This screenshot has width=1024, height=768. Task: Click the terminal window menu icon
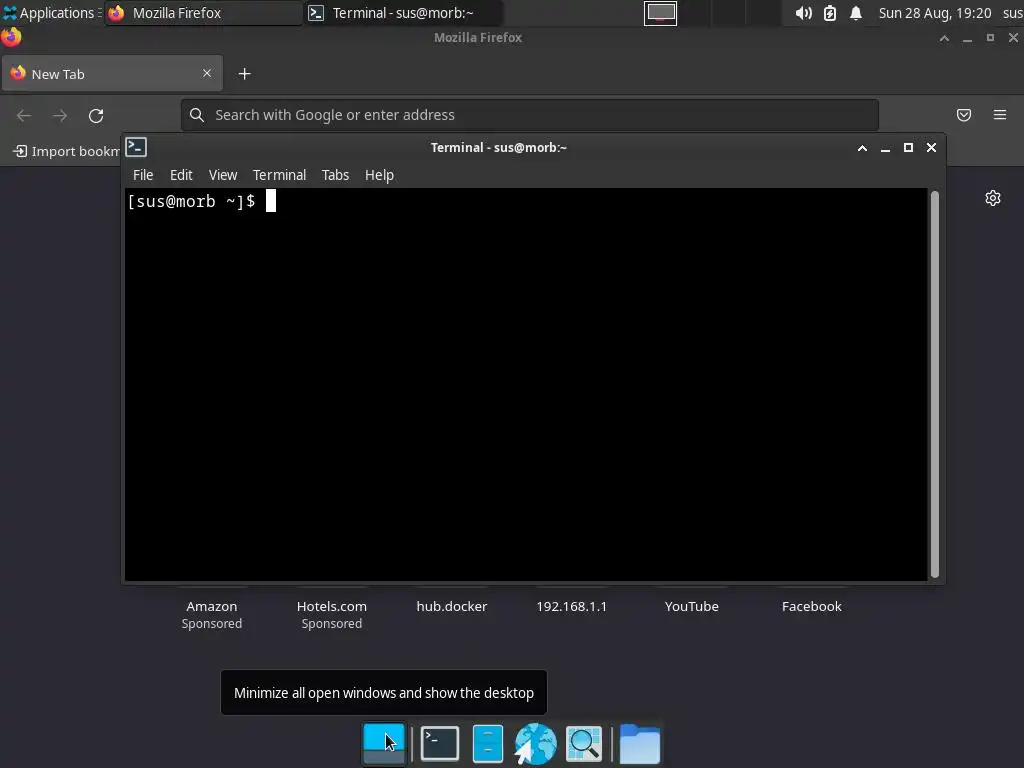coord(136,148)
